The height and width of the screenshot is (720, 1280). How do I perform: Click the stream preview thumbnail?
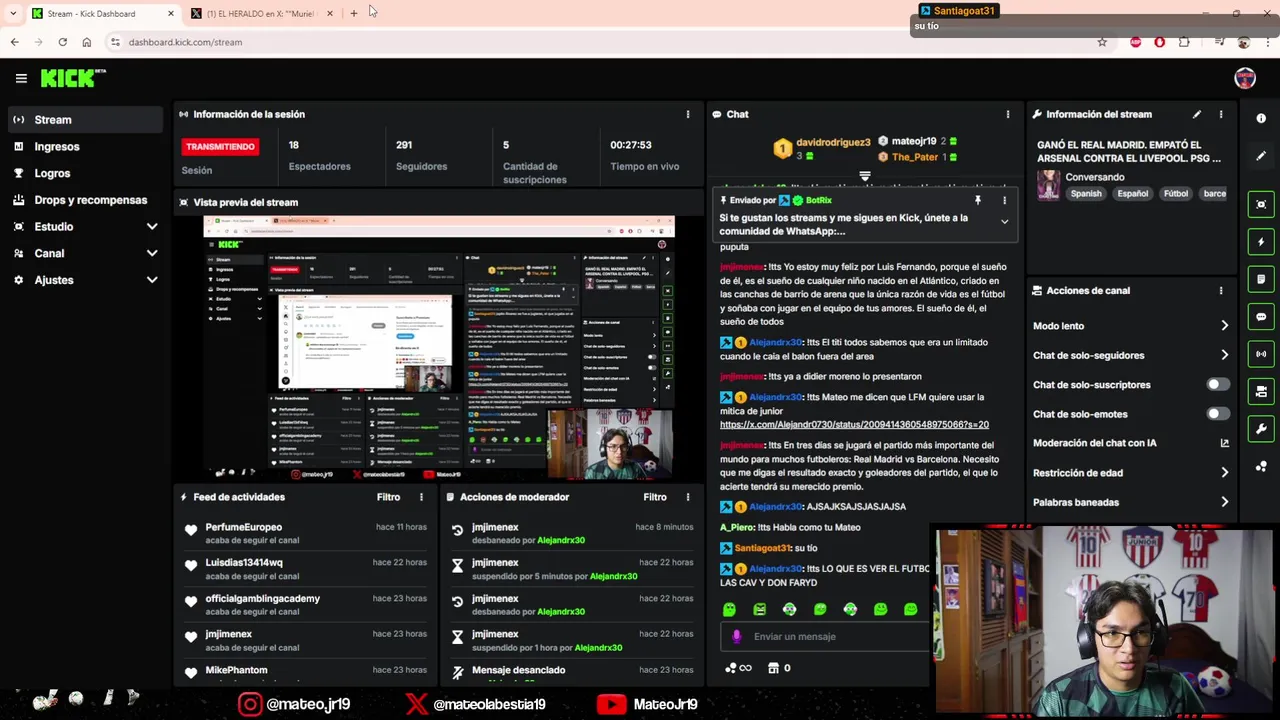click(x=439, y=348)
